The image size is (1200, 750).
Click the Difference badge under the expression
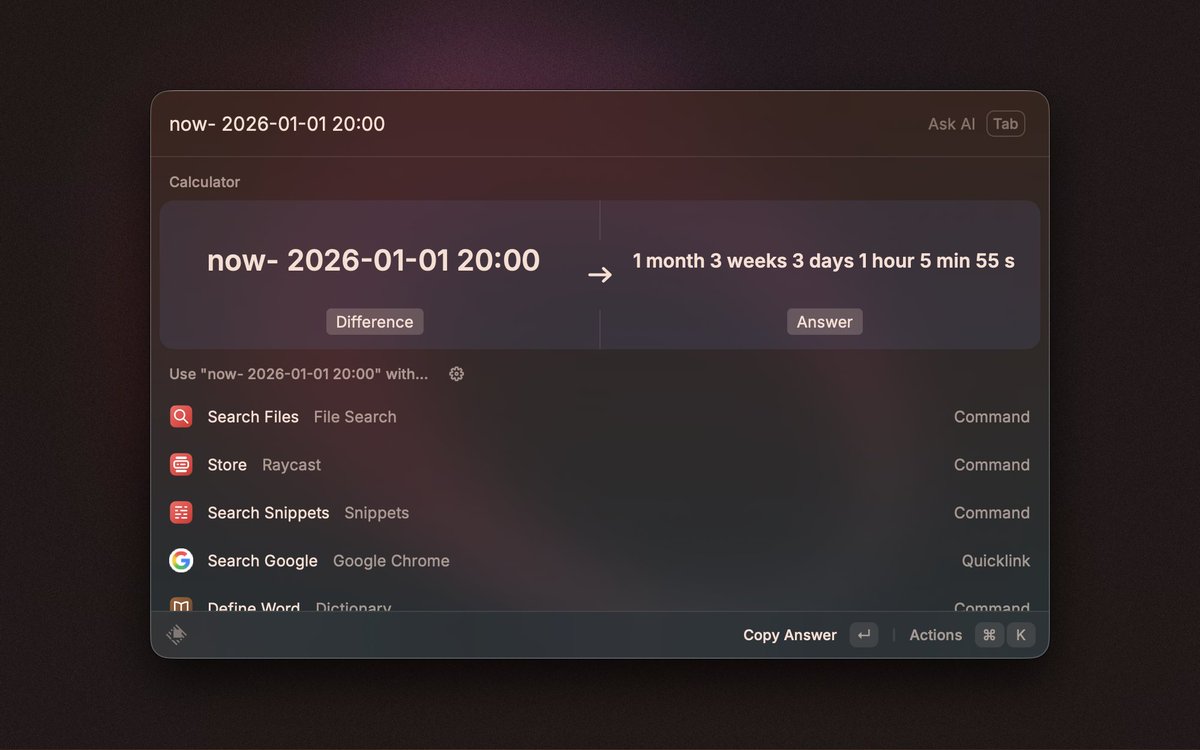tap(374, 321)
